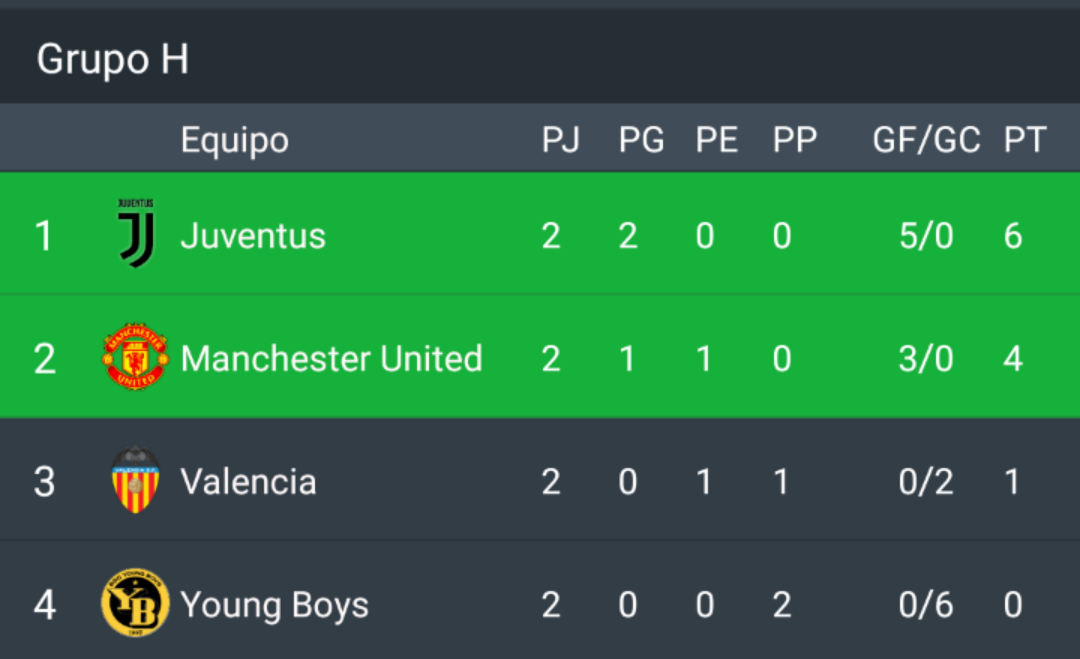
Task: Click the PT column header
Action: (1025, 140)
